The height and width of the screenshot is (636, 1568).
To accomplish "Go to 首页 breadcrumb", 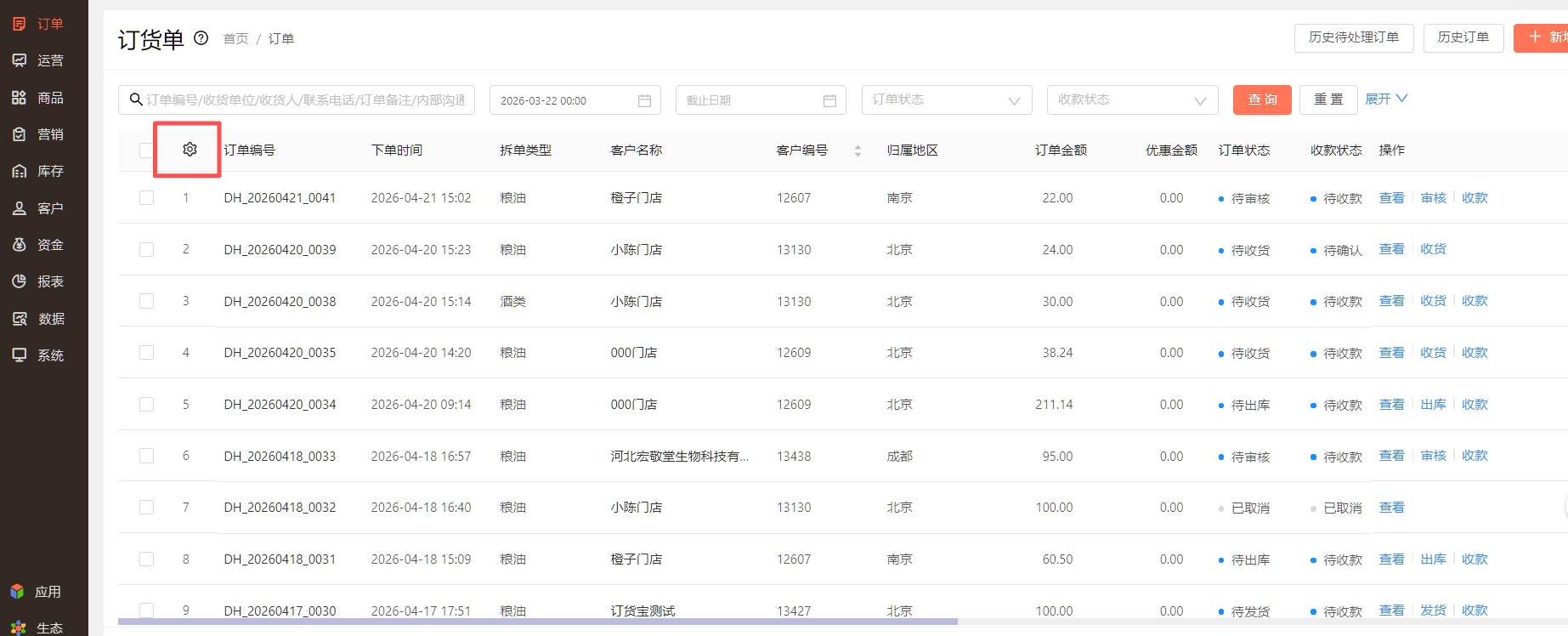I will click(x=235, y=38).
